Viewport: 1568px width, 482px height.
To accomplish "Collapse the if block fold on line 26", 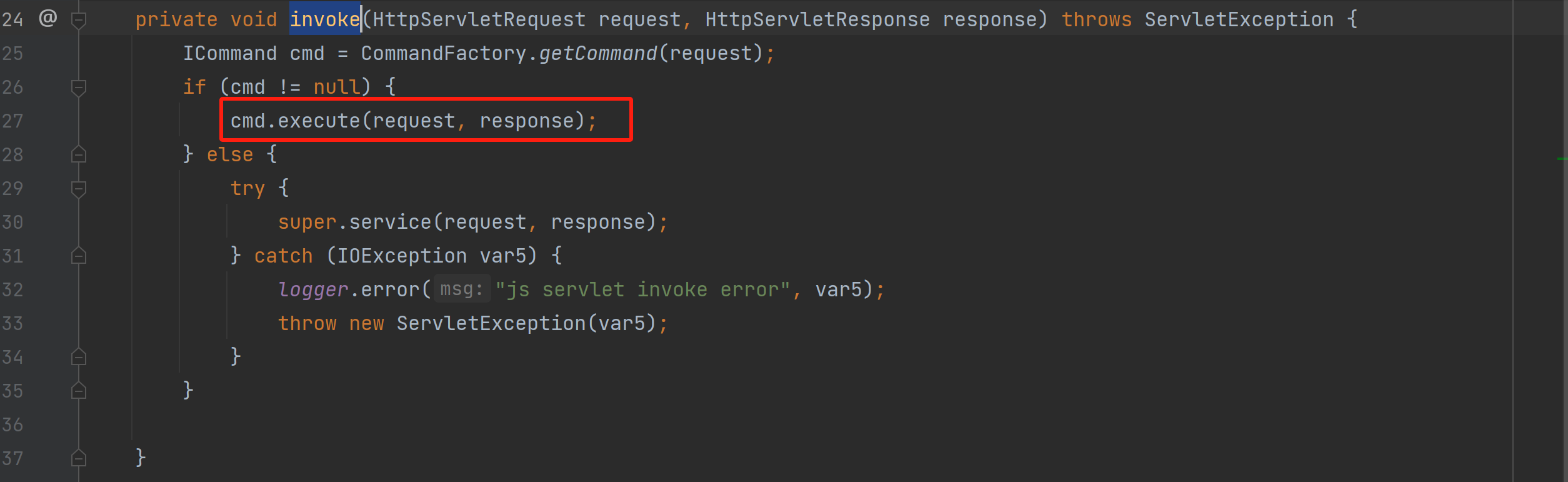I will (79, 88).
